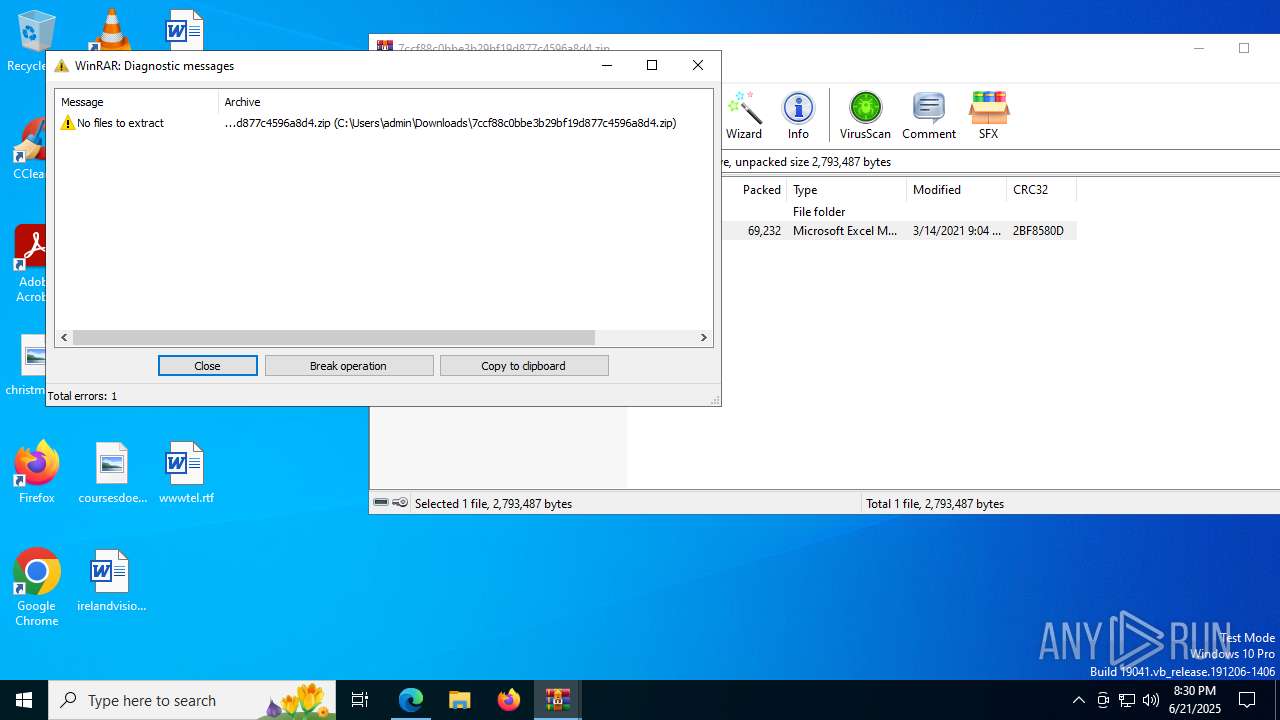Click the taskbar clock showing 8:30 PM
Screen dimensions: 1280x720
pyautogui.click(x=1195, y=700)
